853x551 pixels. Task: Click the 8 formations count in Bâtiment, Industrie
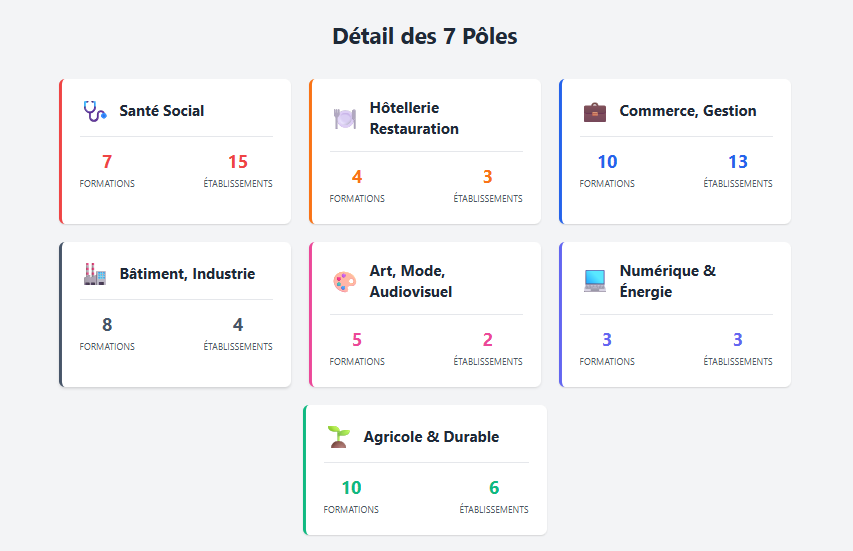[x=107, y=325]
